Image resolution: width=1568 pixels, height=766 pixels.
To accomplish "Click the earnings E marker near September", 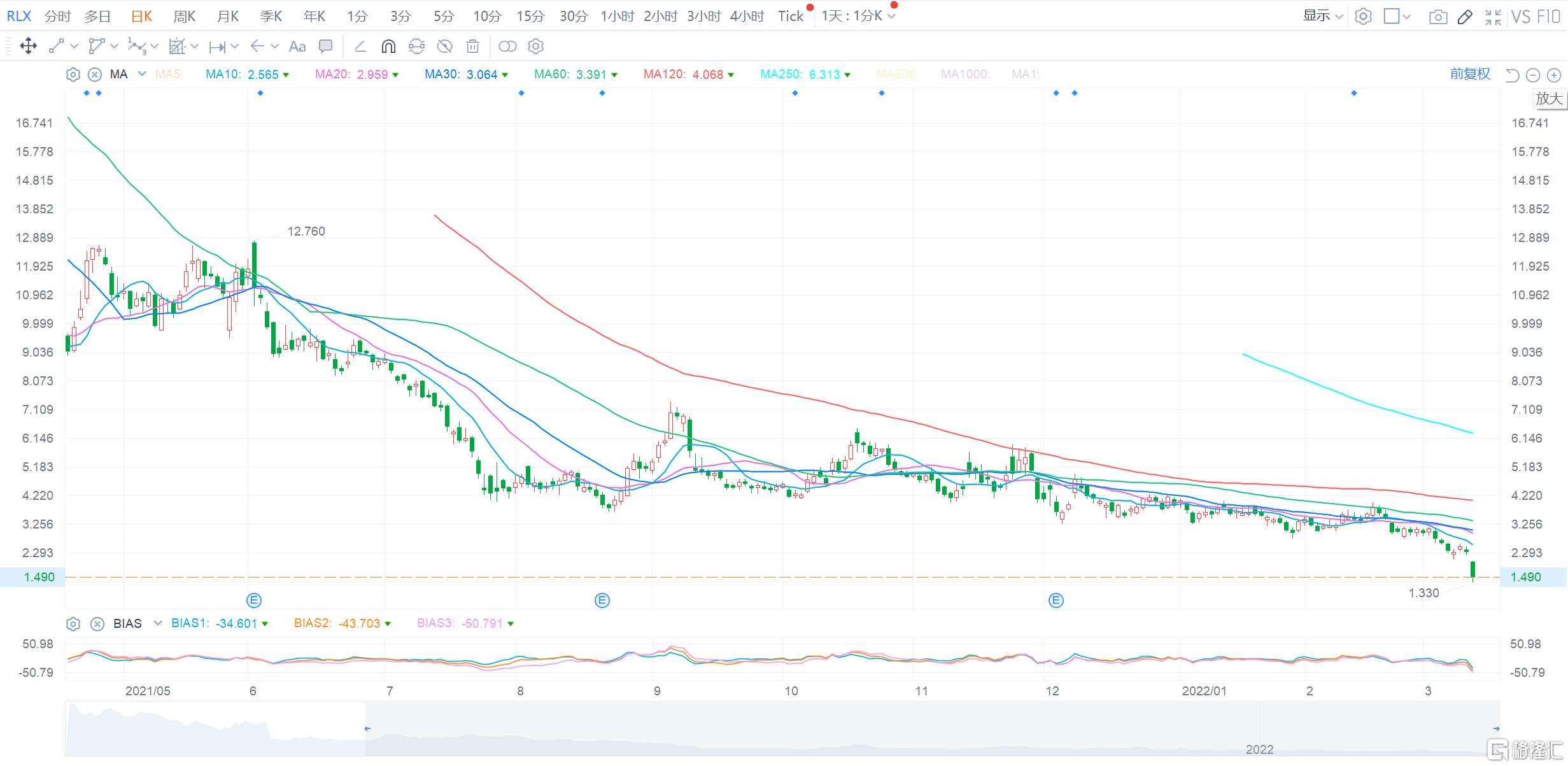I will pos(602,600).
